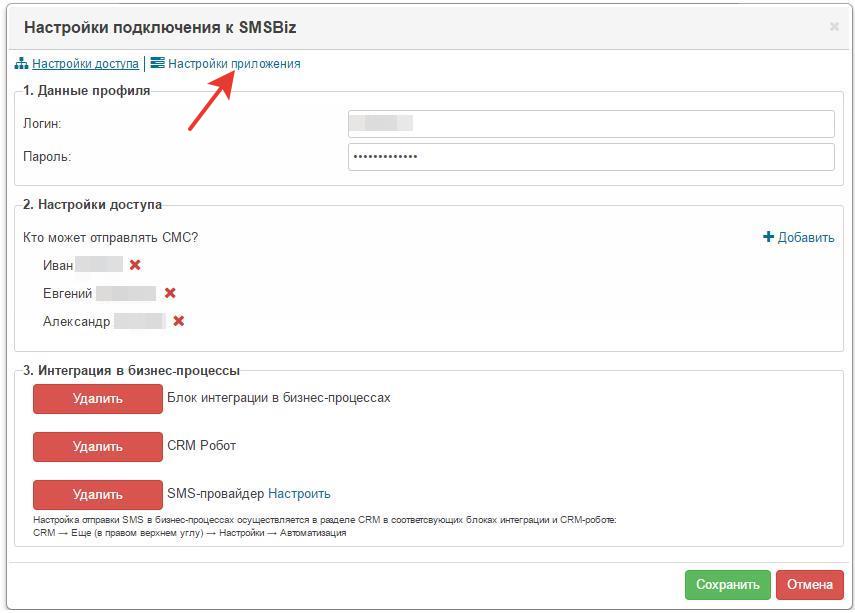Click the Кто может отправлять СМС? label
855x613 pixels.
point(111,238)
